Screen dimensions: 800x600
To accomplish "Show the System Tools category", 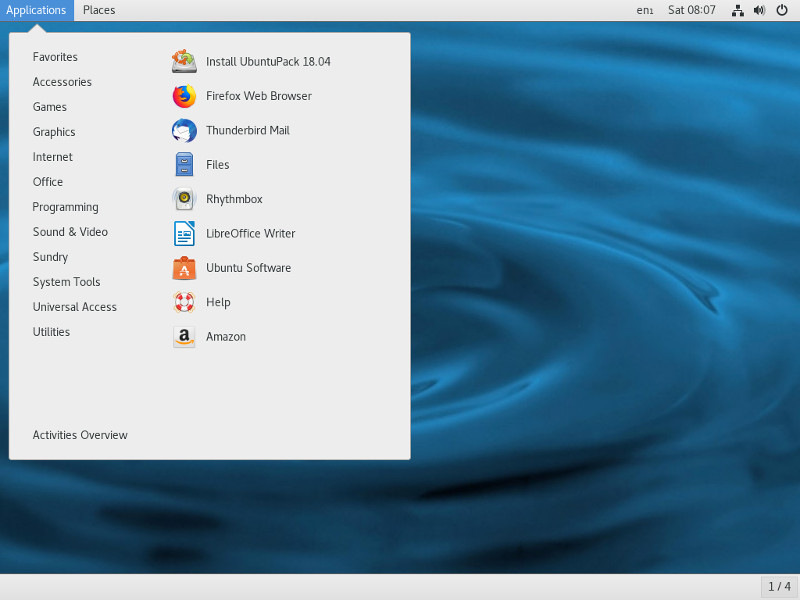I will tap(66, 282).
